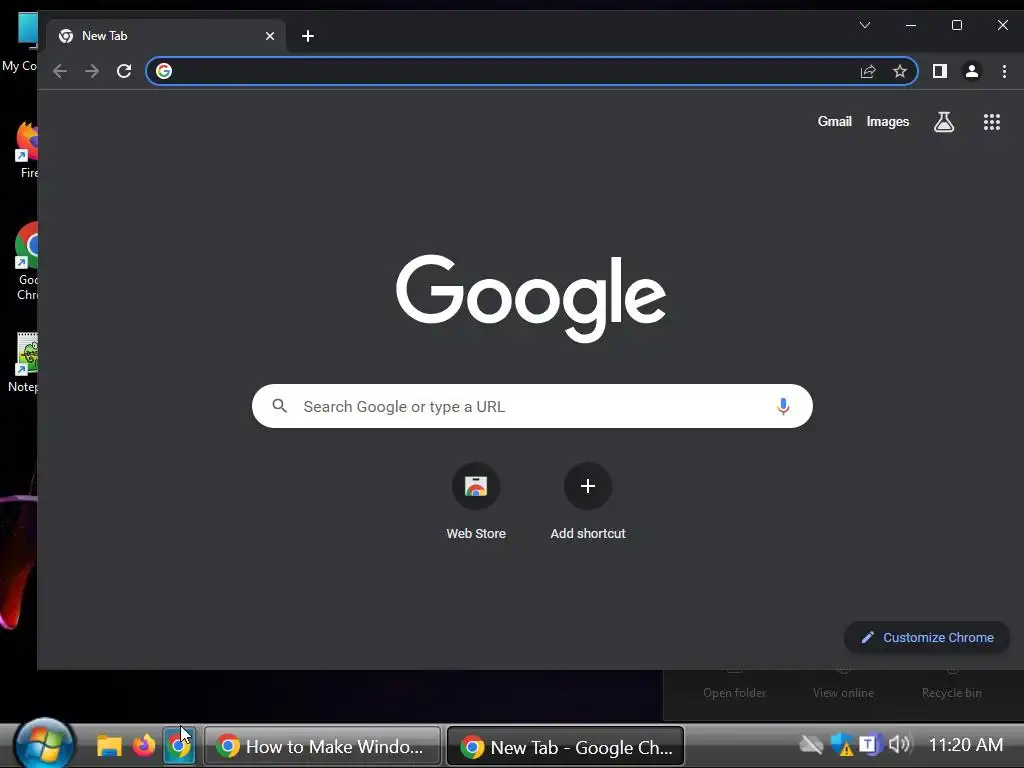Image resolution: width=1024 pixels, height=768 pixels.
Task: Bookmark this tab with the star icon
Action: tap(900, 71)
